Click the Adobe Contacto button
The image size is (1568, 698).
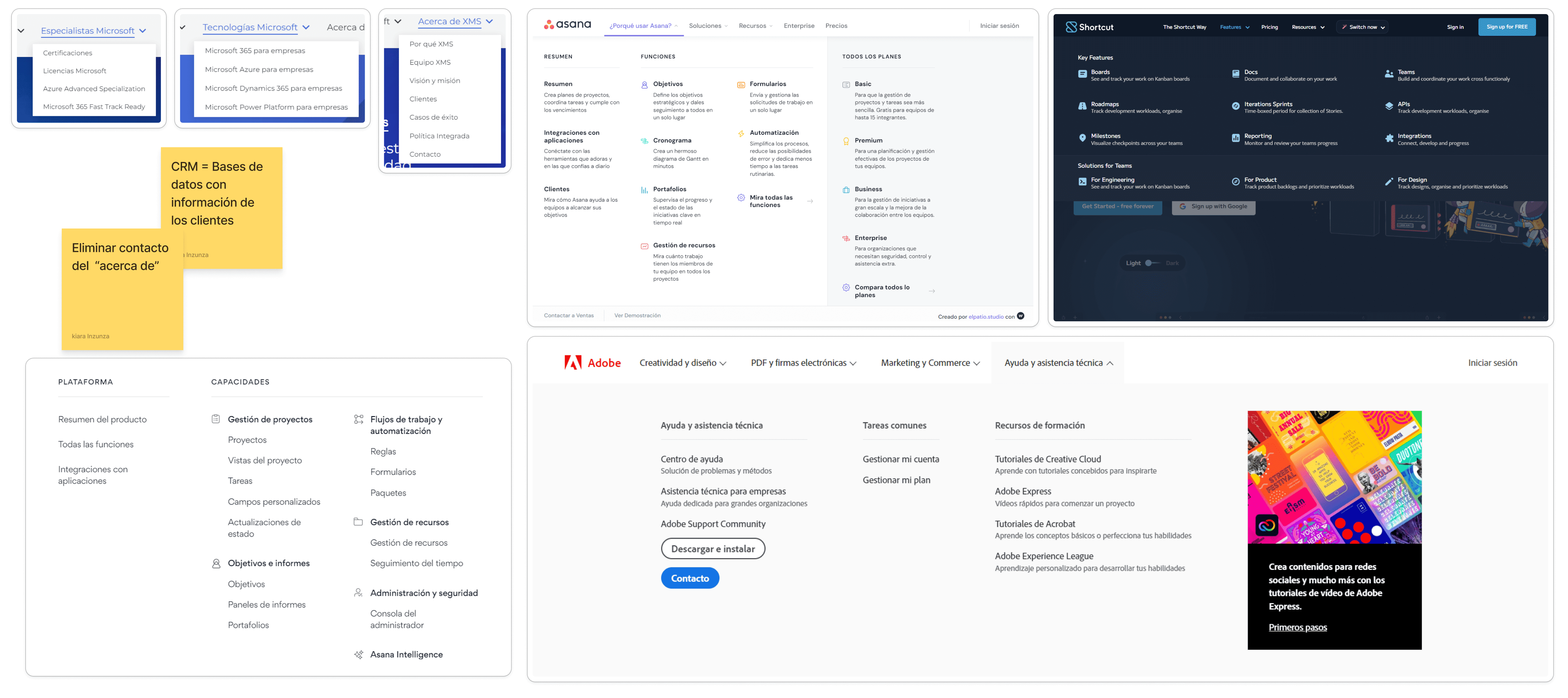tap(690, 578)
